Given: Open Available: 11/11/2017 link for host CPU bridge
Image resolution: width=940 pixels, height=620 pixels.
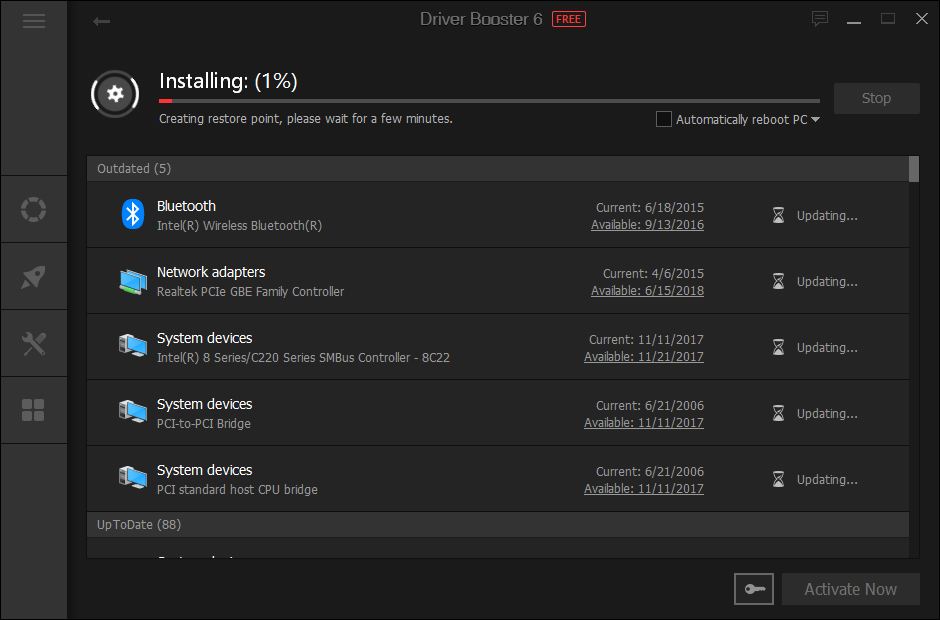Looking at the screenshot, I should click(644, 489).
